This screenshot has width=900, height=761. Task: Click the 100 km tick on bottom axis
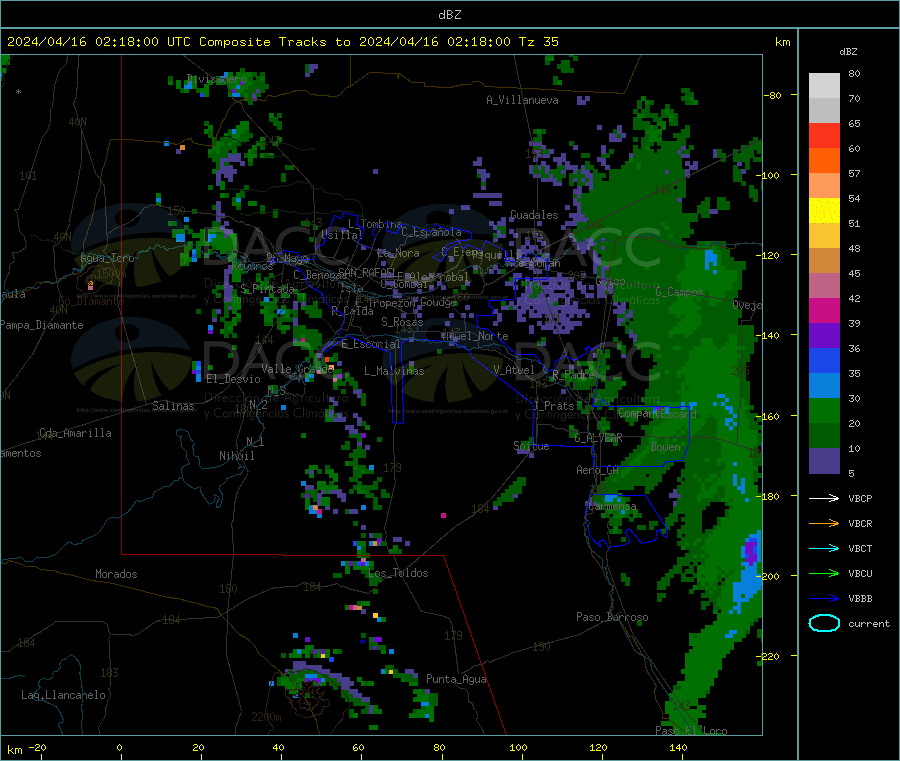coord(518,747)
